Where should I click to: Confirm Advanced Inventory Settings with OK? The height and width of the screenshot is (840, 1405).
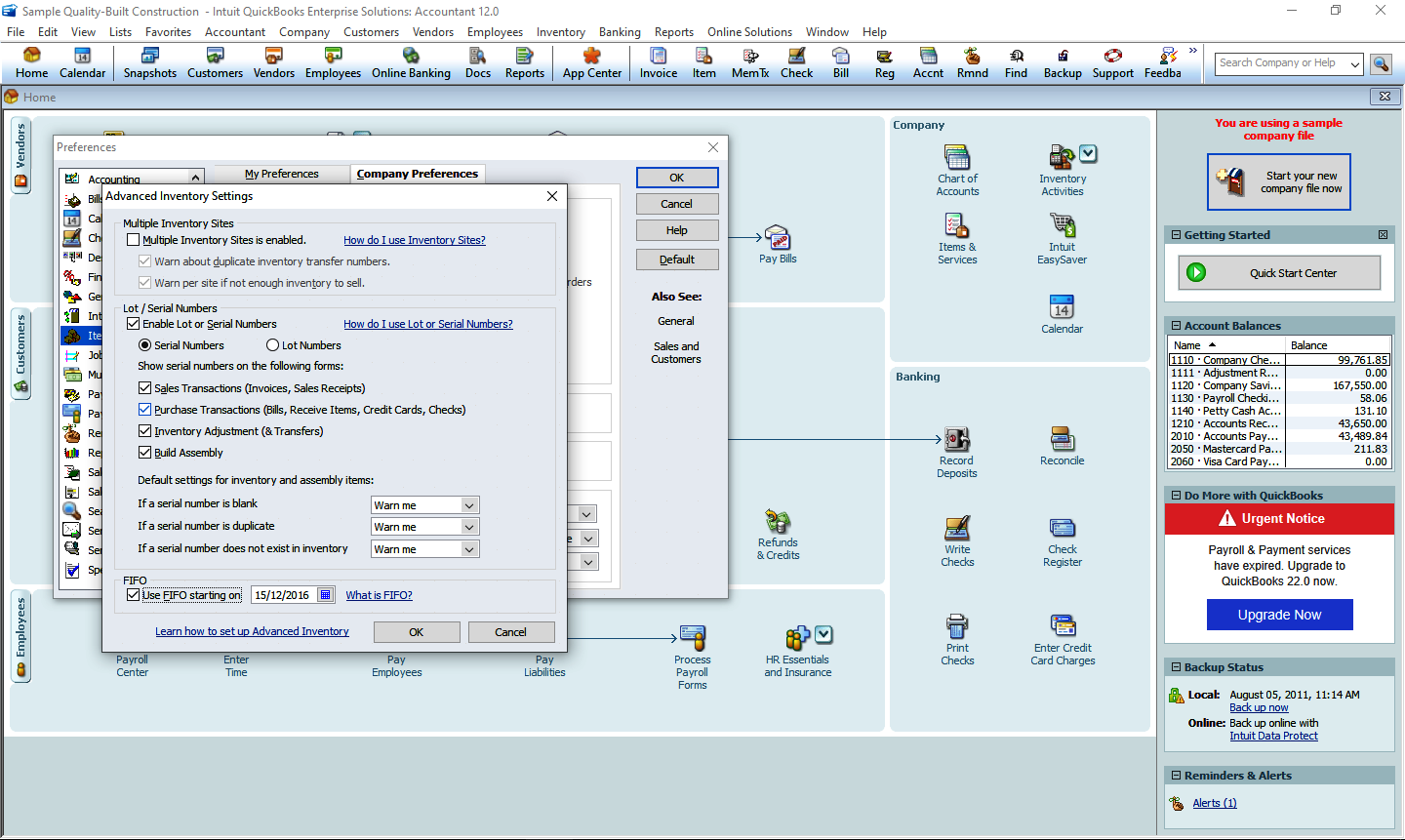tap(417, 632)
